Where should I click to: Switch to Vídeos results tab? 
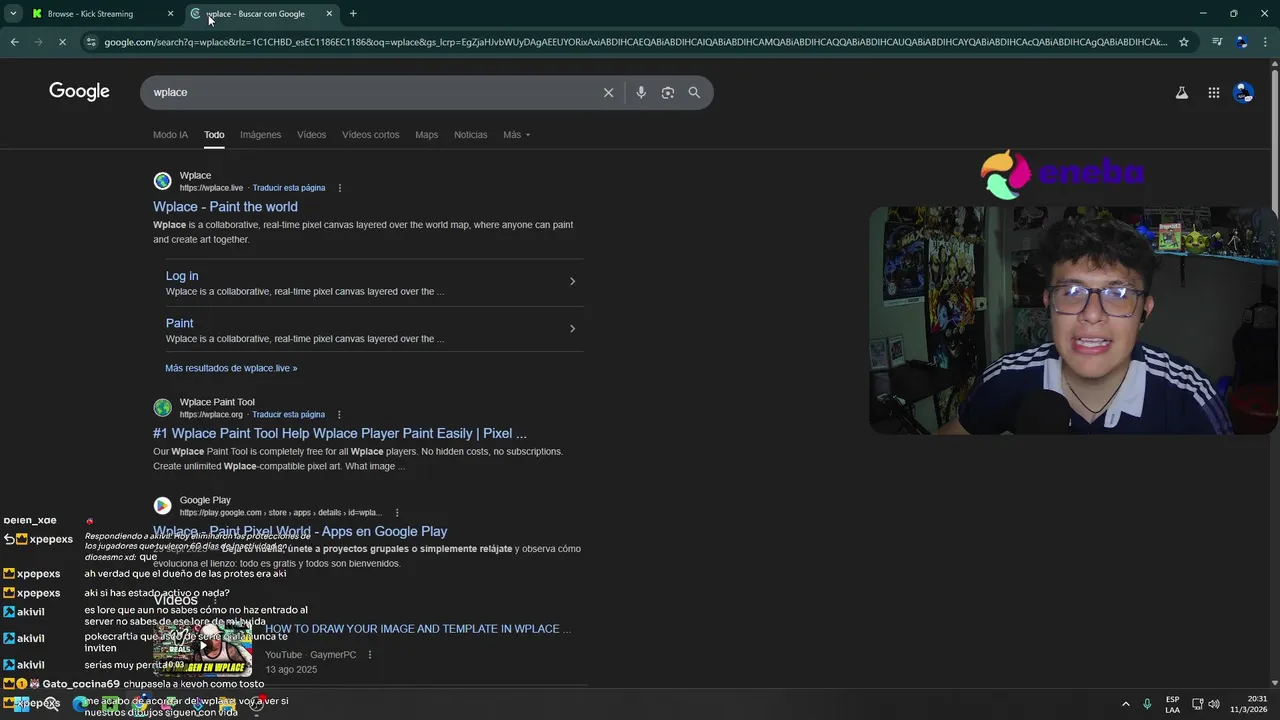[311, 135]
